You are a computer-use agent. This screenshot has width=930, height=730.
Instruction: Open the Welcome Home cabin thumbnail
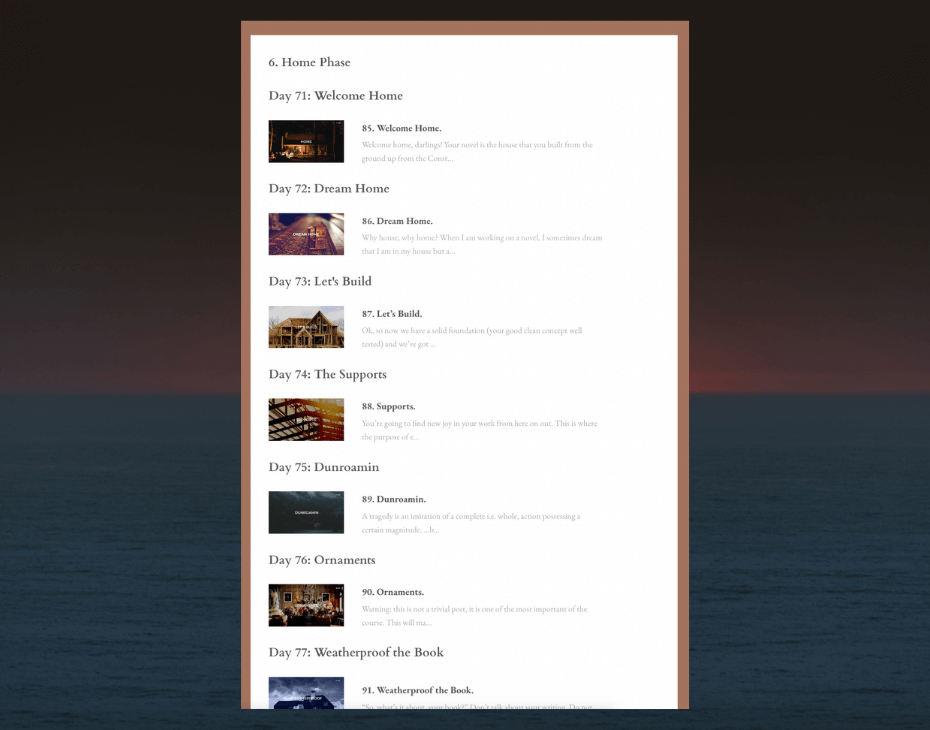pos(306,141)
